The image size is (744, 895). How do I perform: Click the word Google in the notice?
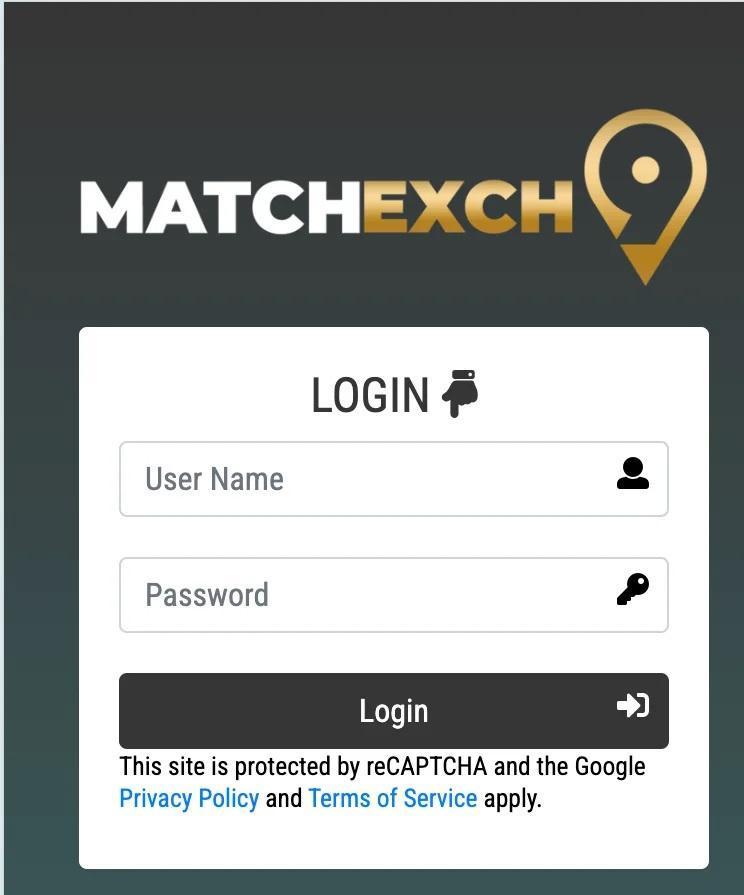pyautogui.click(x=610, y=767)
